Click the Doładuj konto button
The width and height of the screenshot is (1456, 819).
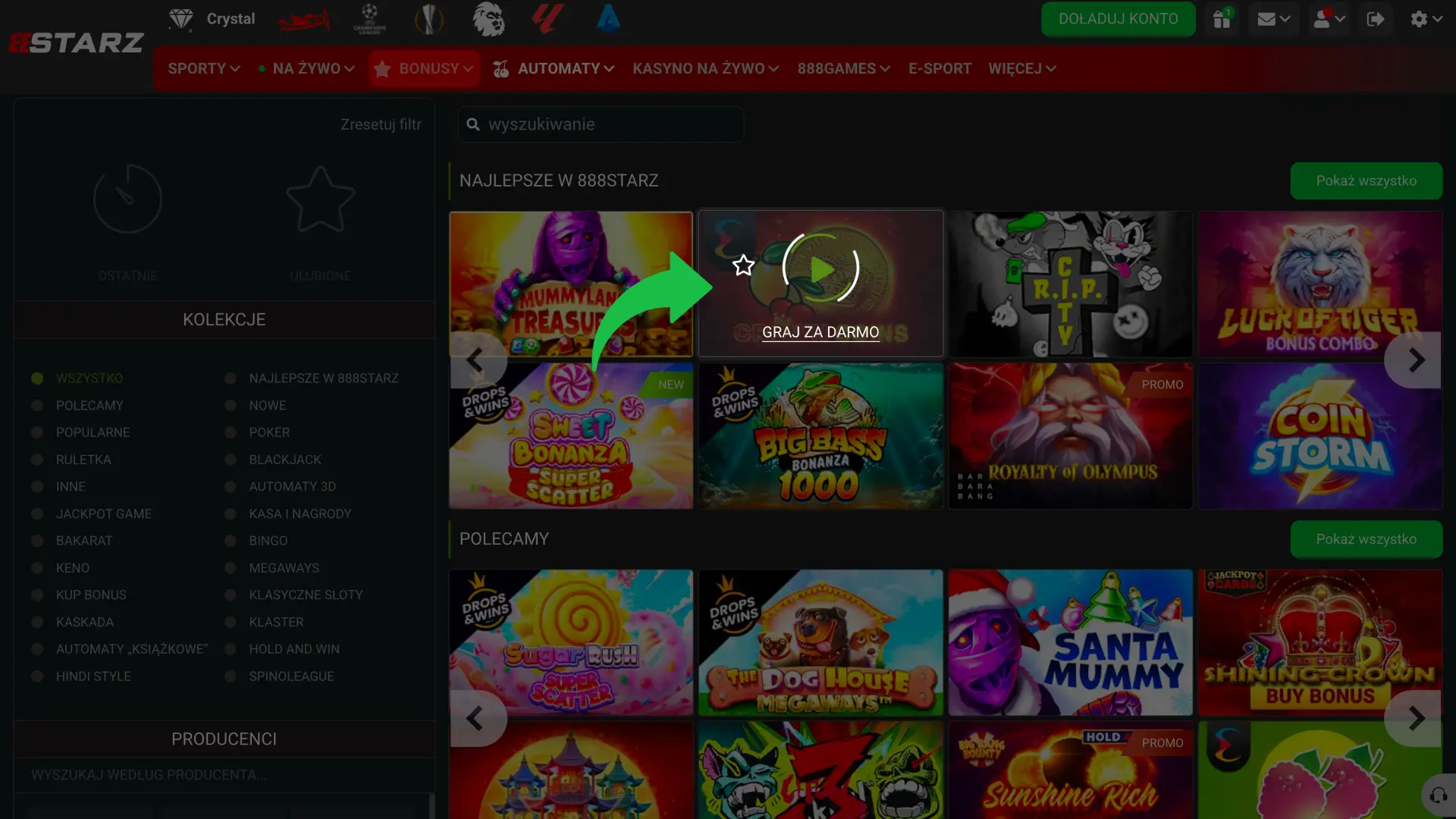pyautogui.click(x=1118, y=19)
